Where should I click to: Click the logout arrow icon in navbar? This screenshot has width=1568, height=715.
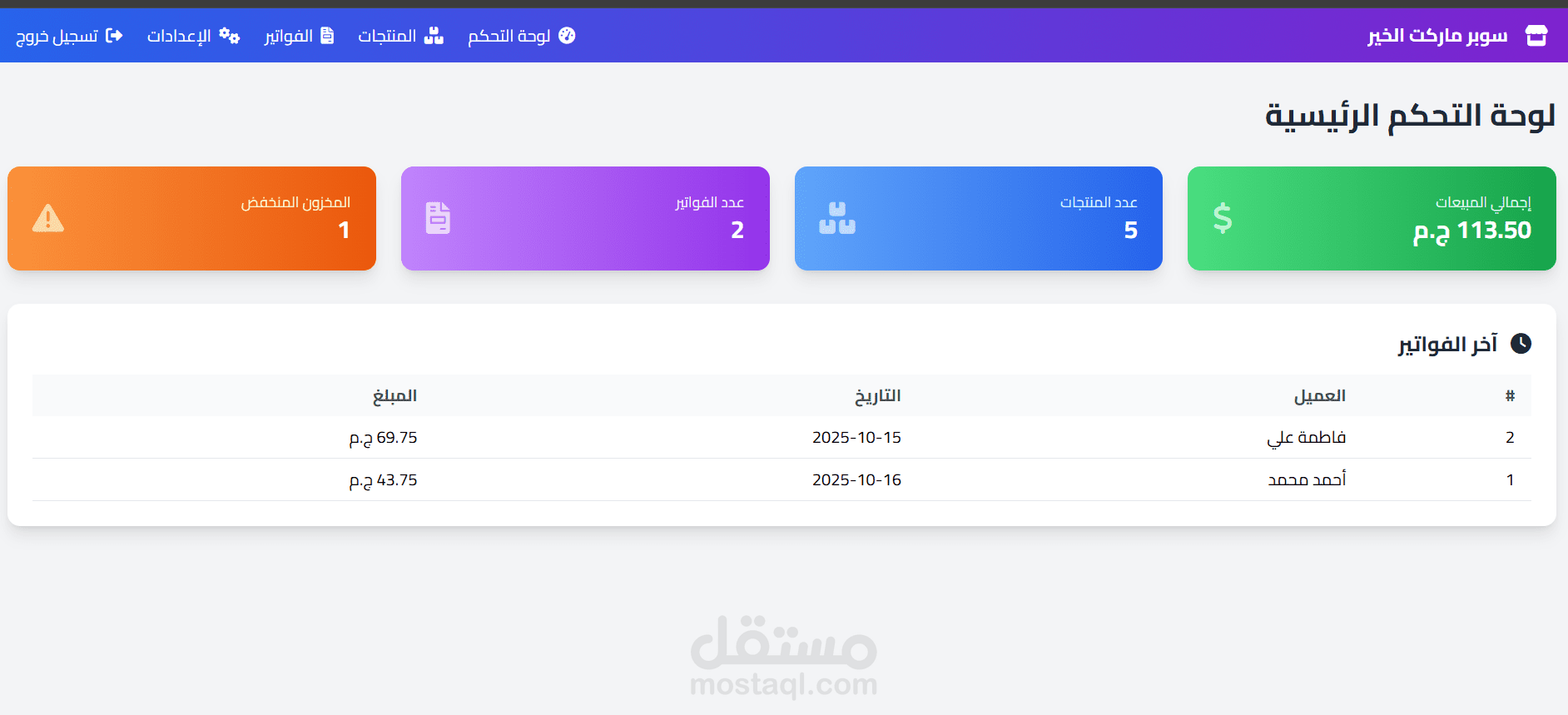pyautogui.click(x=114, y=35)
